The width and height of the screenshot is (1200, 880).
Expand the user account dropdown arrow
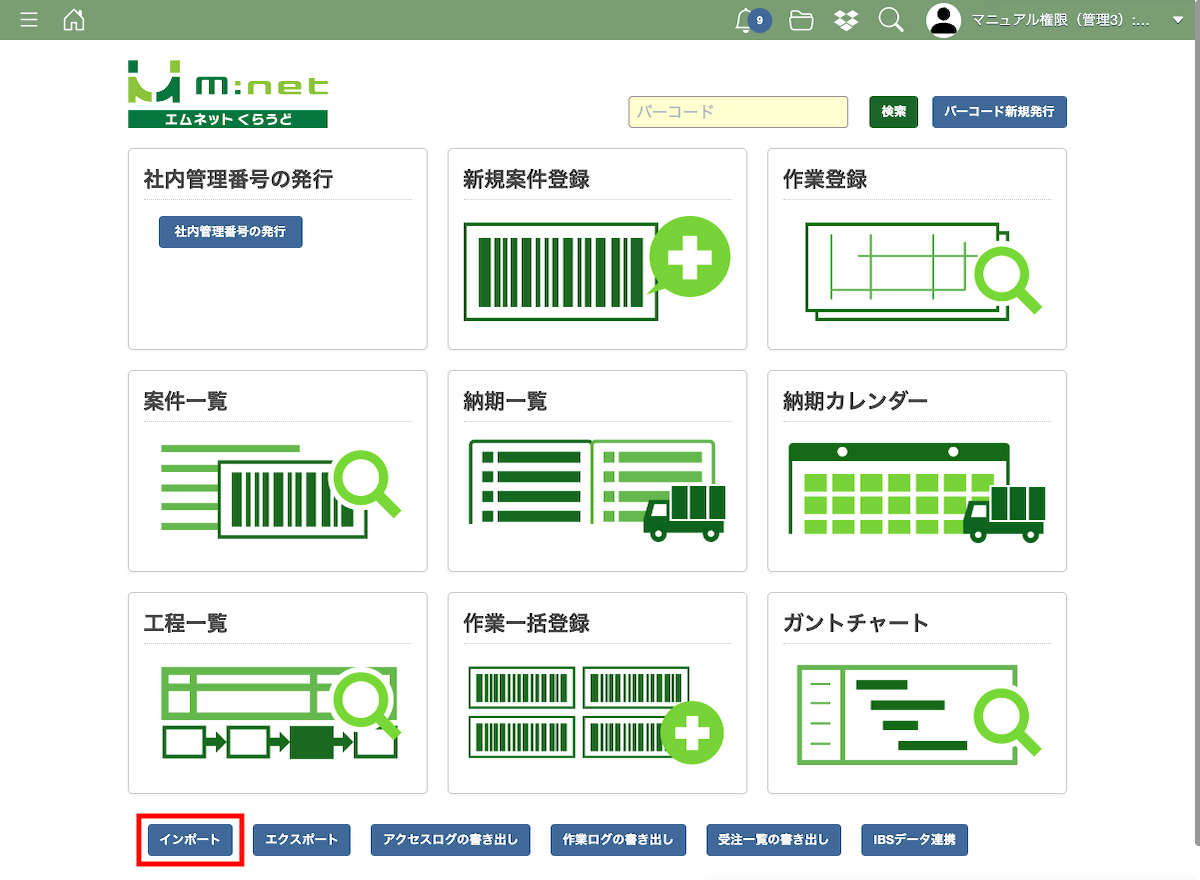pos(1177,20)
